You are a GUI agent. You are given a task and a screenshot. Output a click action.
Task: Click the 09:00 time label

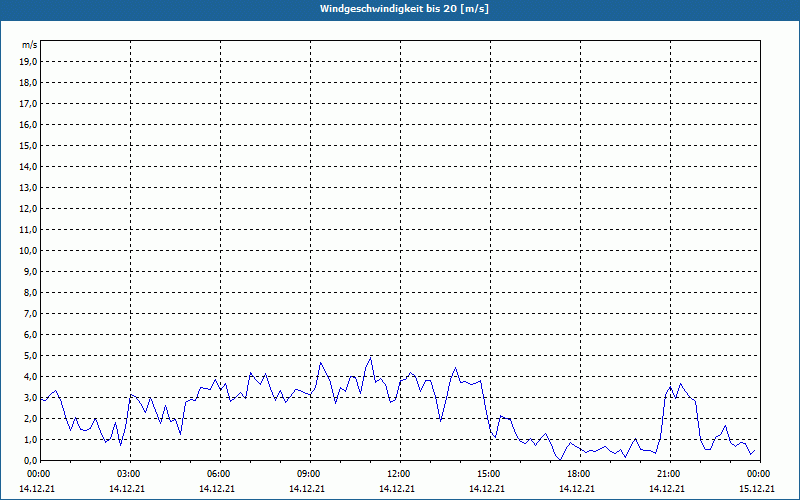(309, 474)
